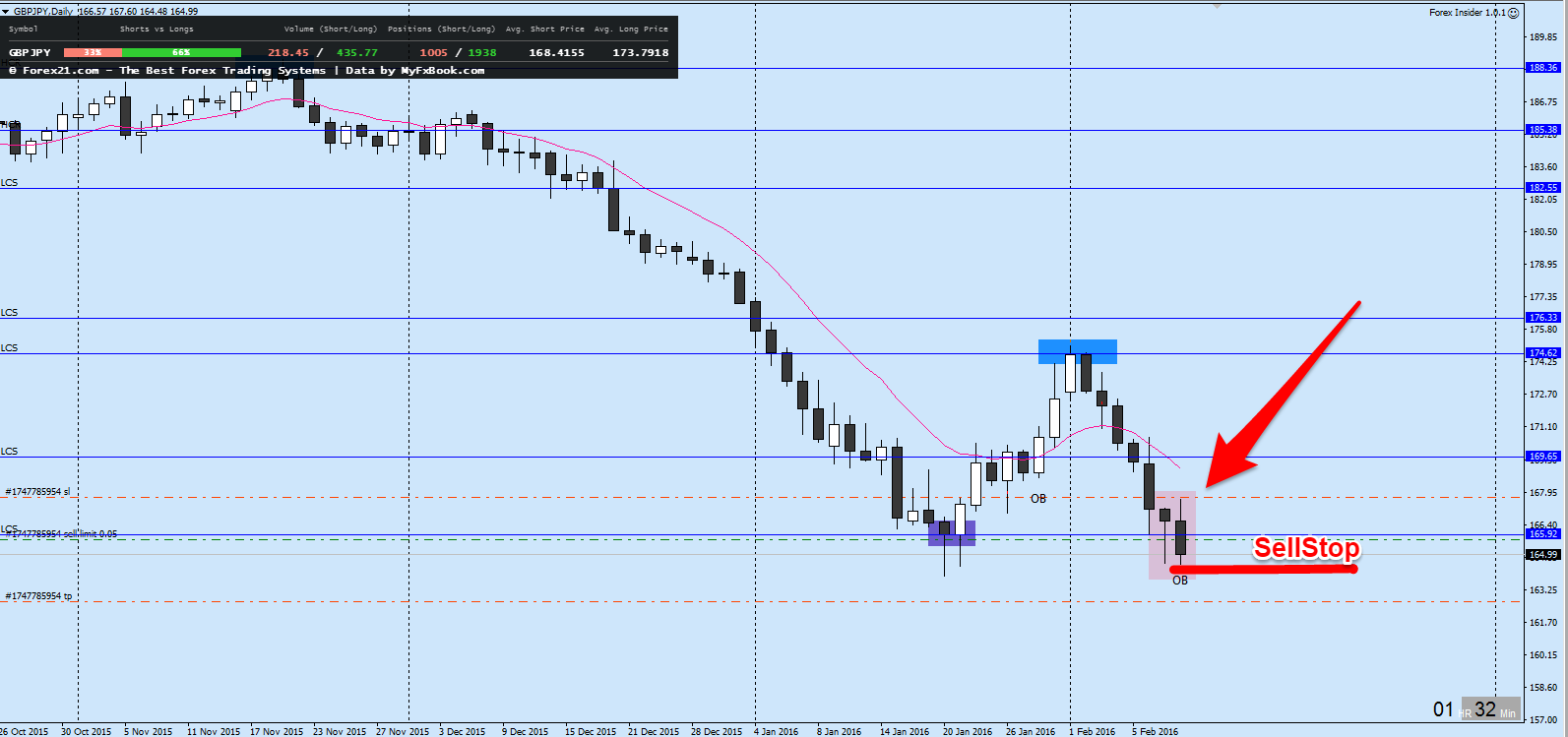Click the 157.00 price axis value

tap(1543, 720)
